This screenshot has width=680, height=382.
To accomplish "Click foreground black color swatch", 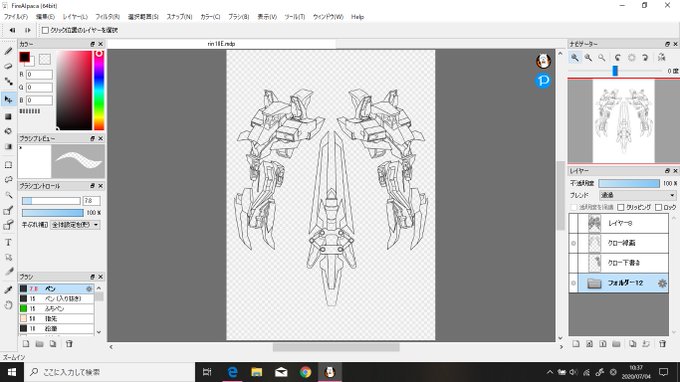I will [x=24, y=57].
